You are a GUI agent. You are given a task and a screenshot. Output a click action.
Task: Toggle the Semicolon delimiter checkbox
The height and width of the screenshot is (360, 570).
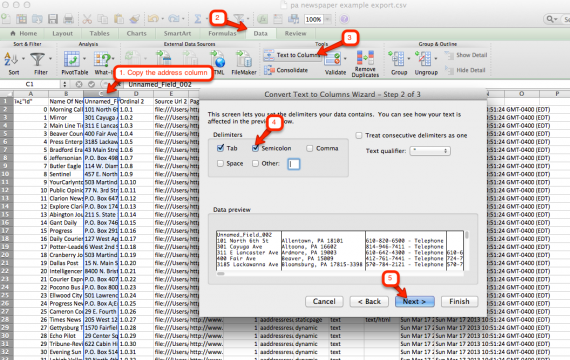coord(255,148)
